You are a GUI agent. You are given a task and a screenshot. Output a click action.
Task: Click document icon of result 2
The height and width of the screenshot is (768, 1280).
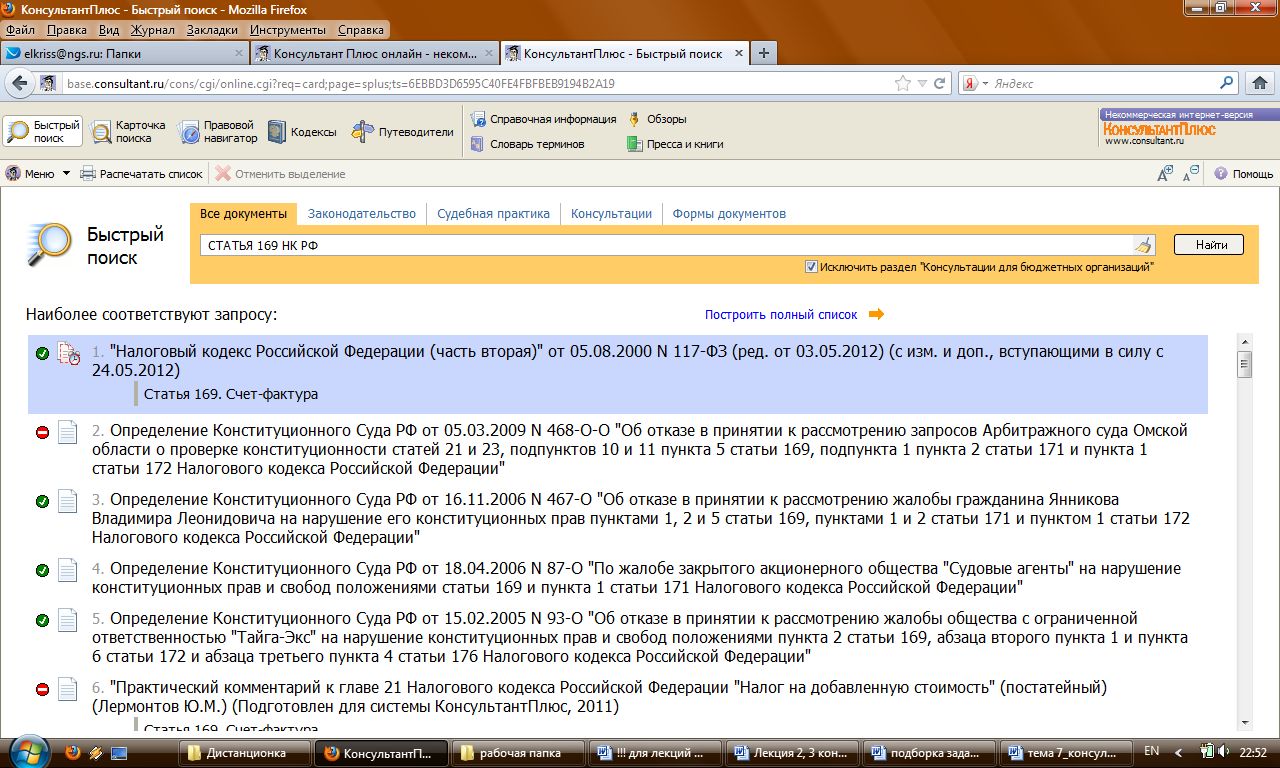tap(67, 432)
